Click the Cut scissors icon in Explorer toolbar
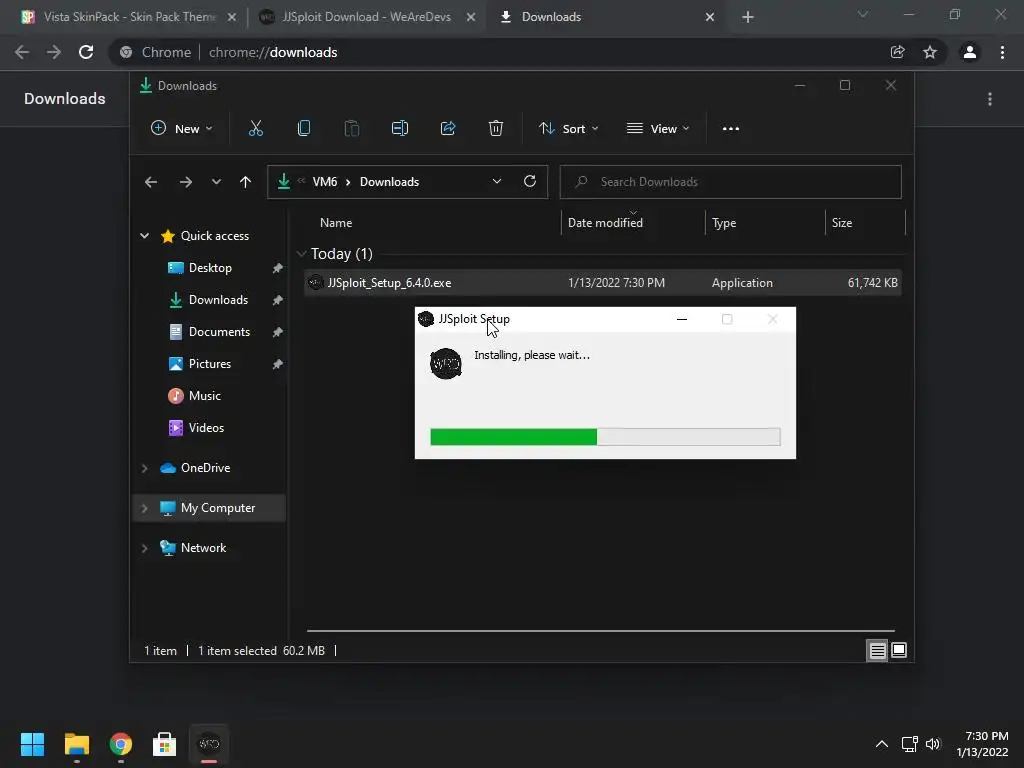The width and height of the screenshot is (1024, 768). click(x=255, y=129)
